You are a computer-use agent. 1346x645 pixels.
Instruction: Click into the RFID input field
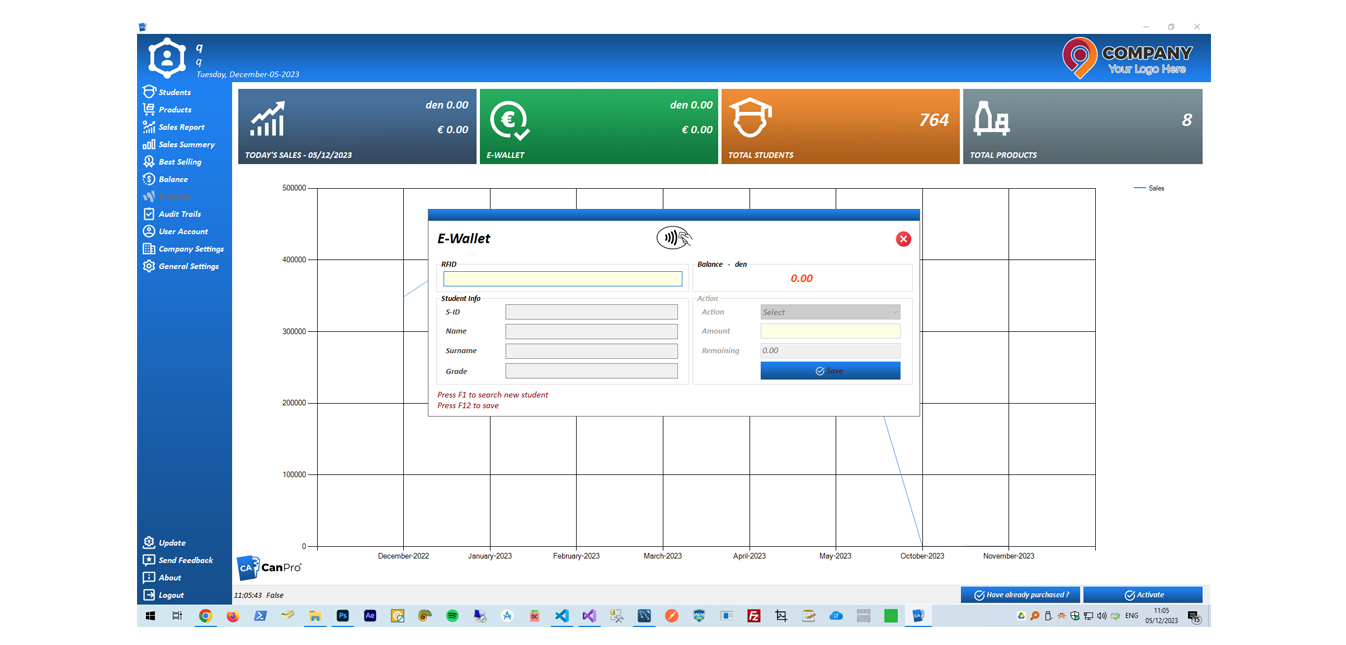(x=563, y=279)
